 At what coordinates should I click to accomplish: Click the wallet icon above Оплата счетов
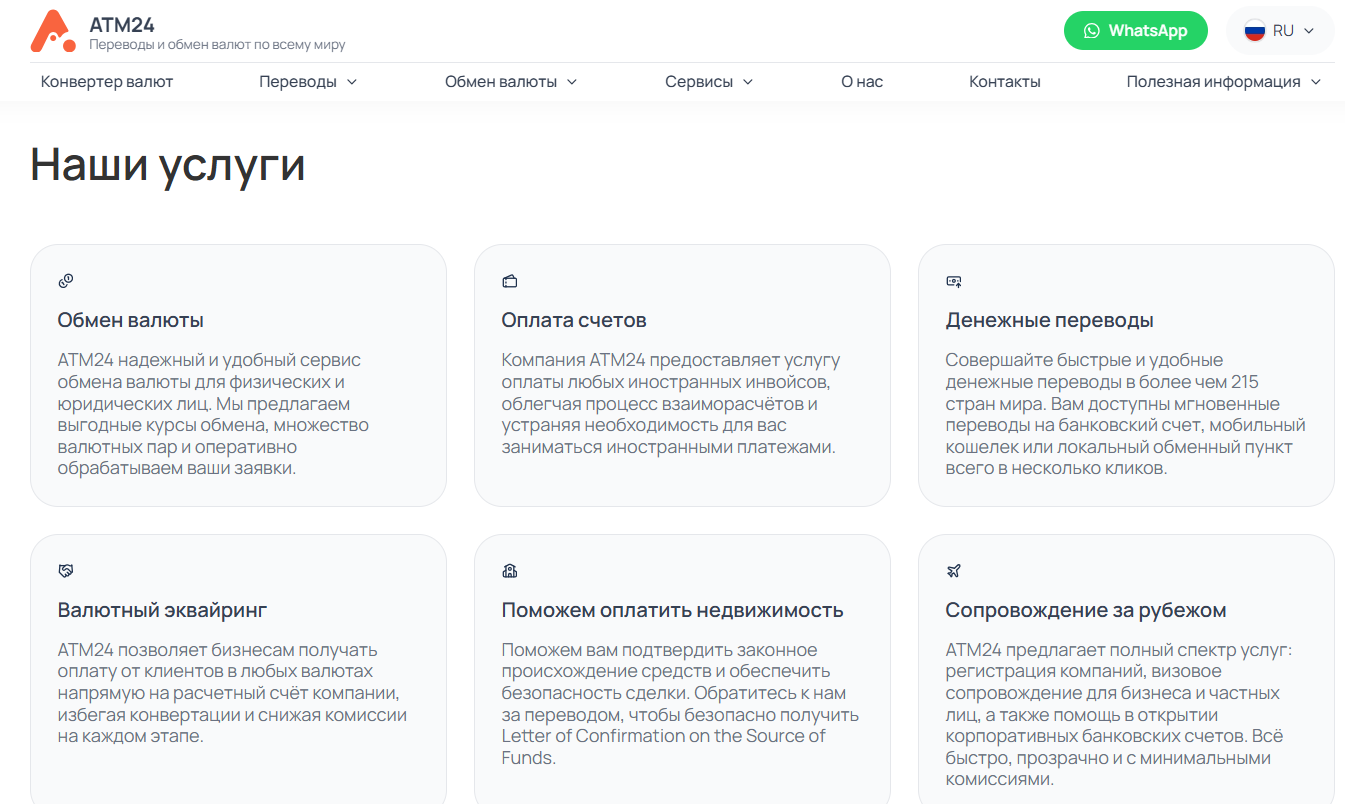tap(509, 281)
